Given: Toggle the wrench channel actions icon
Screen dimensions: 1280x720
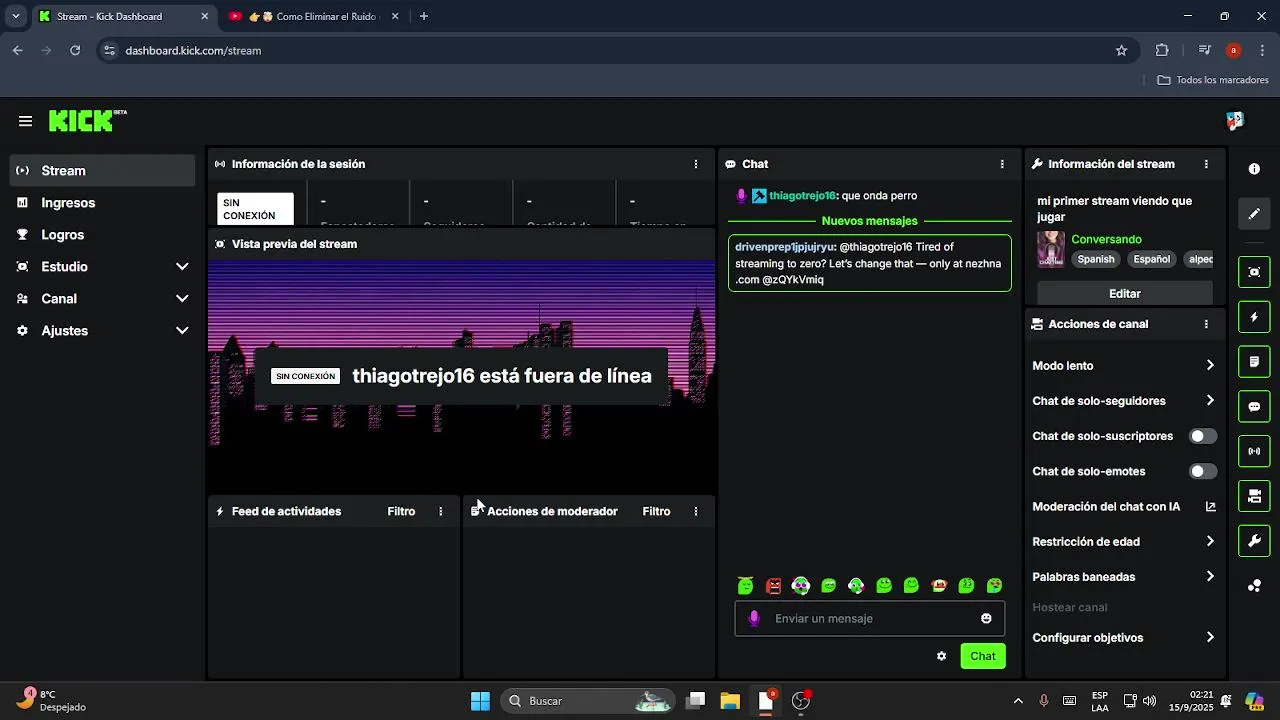Looking at the screenshot, I should (1254, 541).
